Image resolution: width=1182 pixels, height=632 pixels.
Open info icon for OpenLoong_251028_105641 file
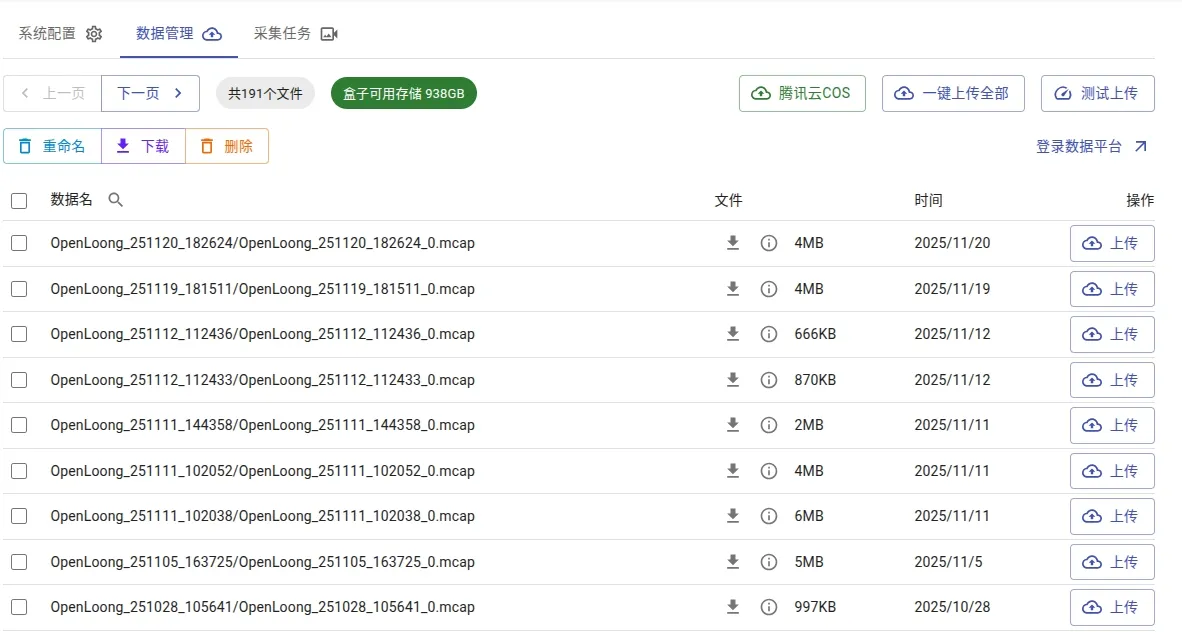point(769,607)
